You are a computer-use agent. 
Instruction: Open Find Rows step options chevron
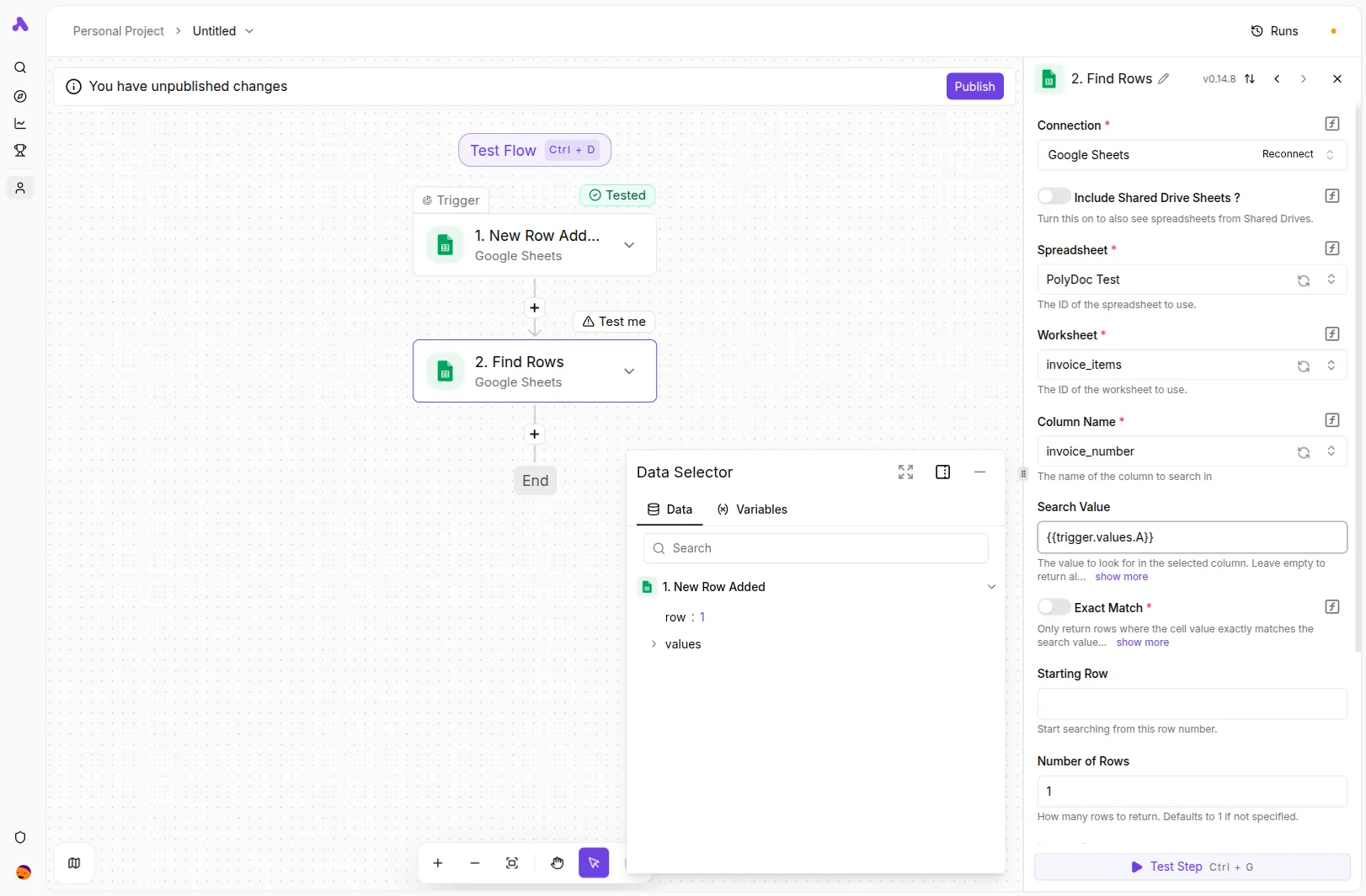pos(629,371)
